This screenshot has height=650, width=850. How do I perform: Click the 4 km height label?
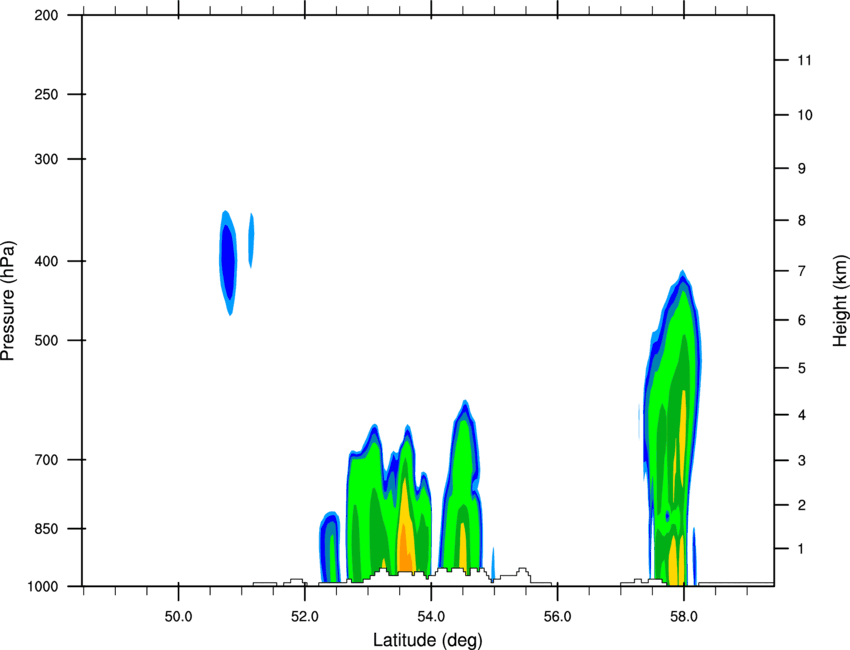(802, 415)
